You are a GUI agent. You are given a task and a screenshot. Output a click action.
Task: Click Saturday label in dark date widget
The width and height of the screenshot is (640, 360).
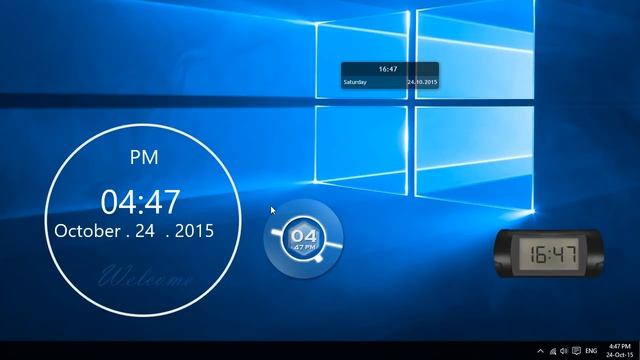[355, 82]
